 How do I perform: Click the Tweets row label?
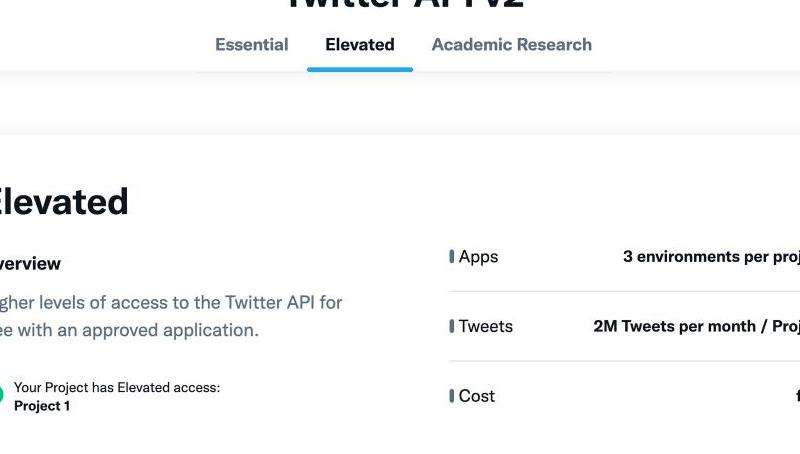click(x=485, y=326)
